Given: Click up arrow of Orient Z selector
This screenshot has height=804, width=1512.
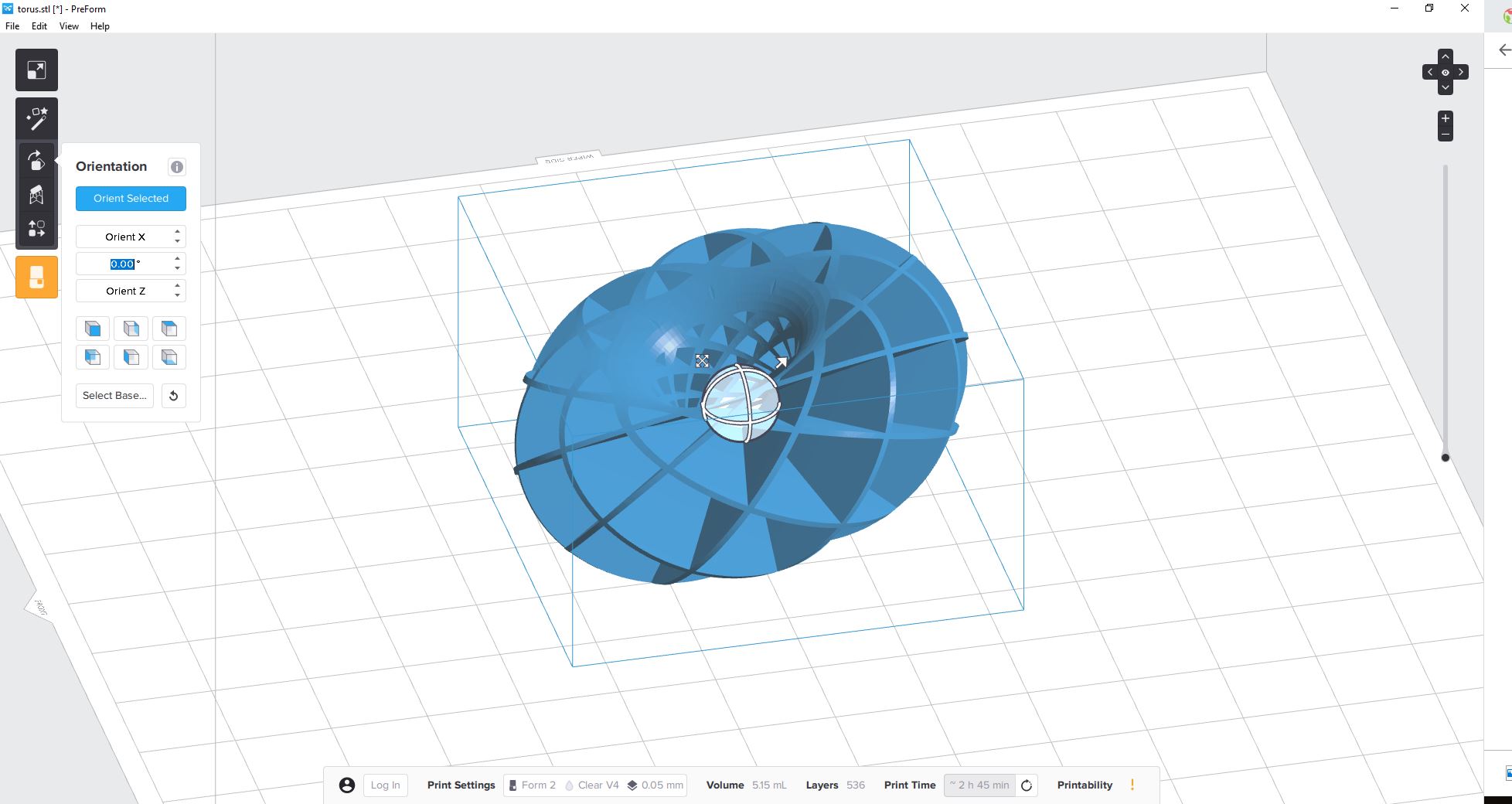Looking at the screenshot, I should tap(178, 285).
